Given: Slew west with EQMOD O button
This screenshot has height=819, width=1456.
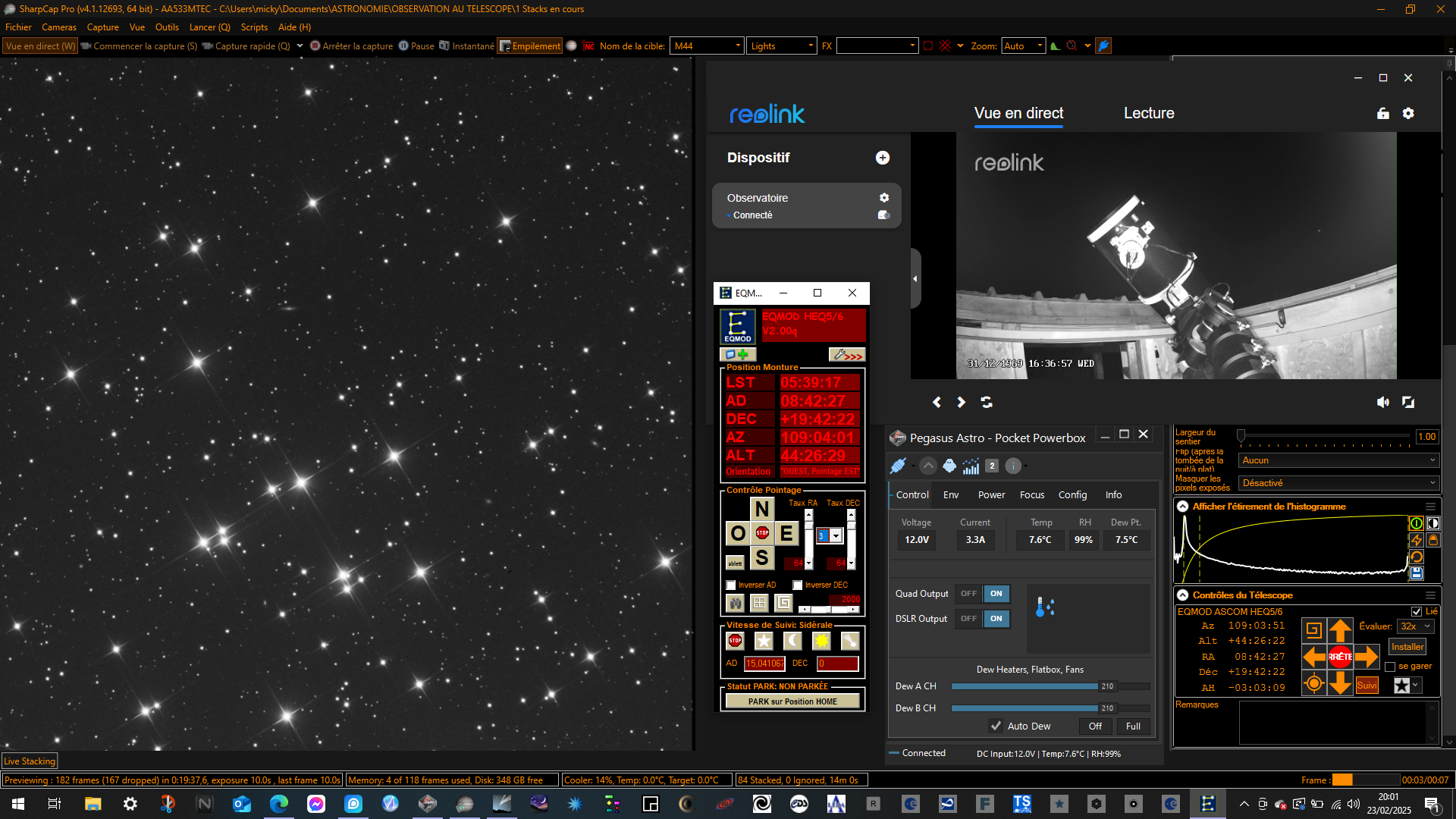Looking at the screenshot, I should [x=738, y=534].
